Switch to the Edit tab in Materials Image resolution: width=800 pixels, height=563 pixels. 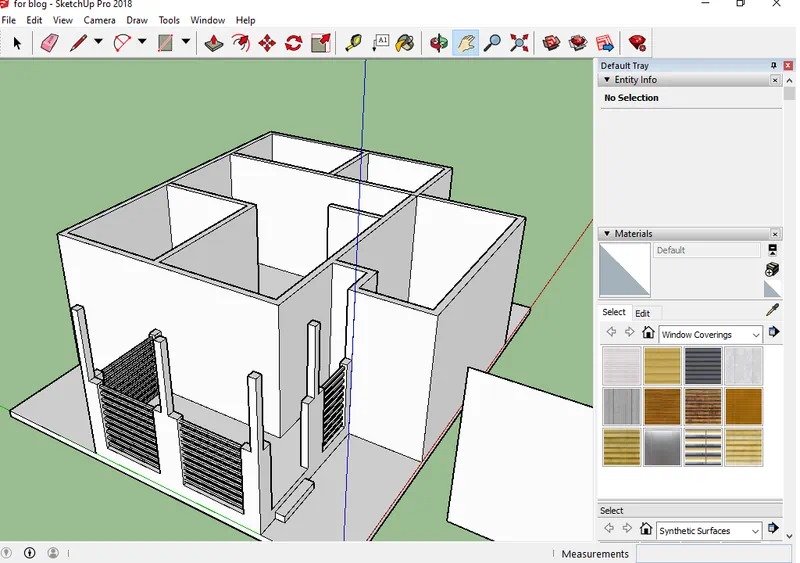click(x=642, y=313)
